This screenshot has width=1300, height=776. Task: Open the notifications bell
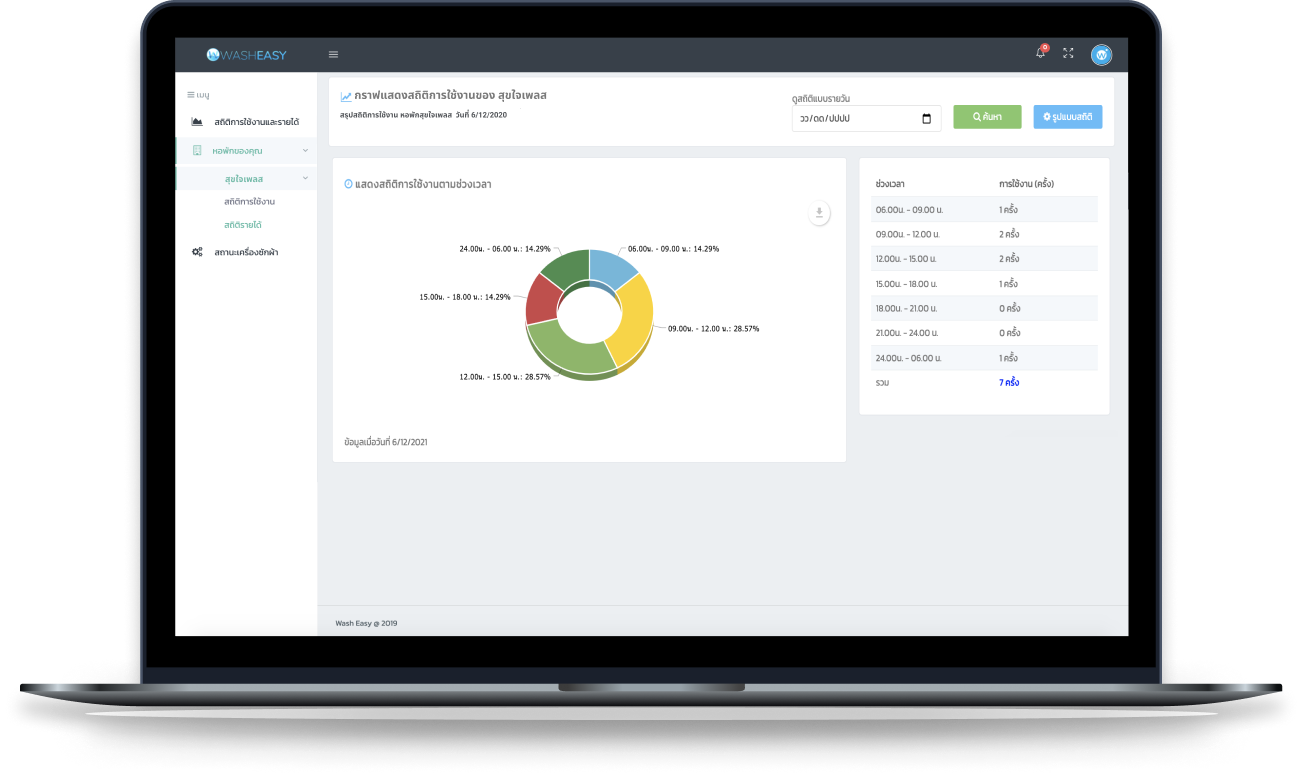(1041, 53)
